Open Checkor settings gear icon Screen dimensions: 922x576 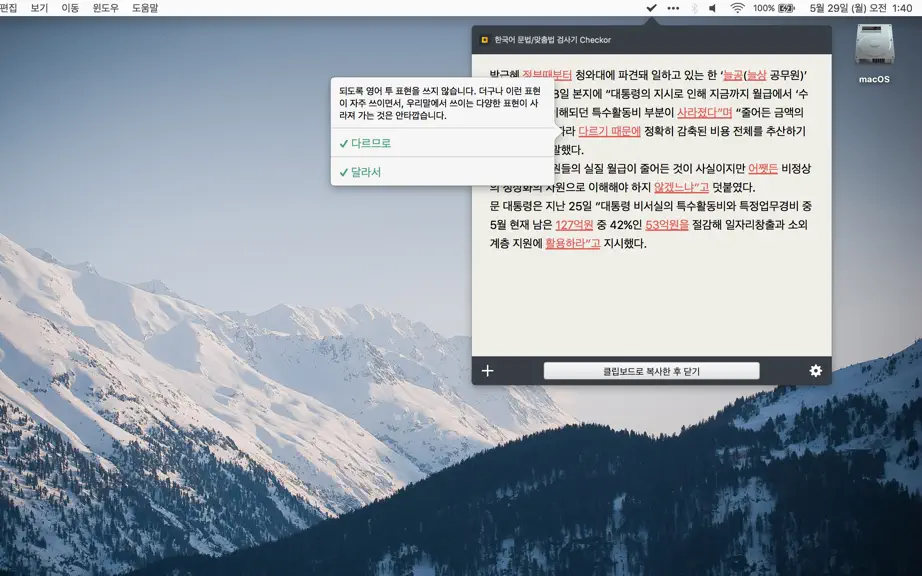pyautogui.click(x=816, y=371)
